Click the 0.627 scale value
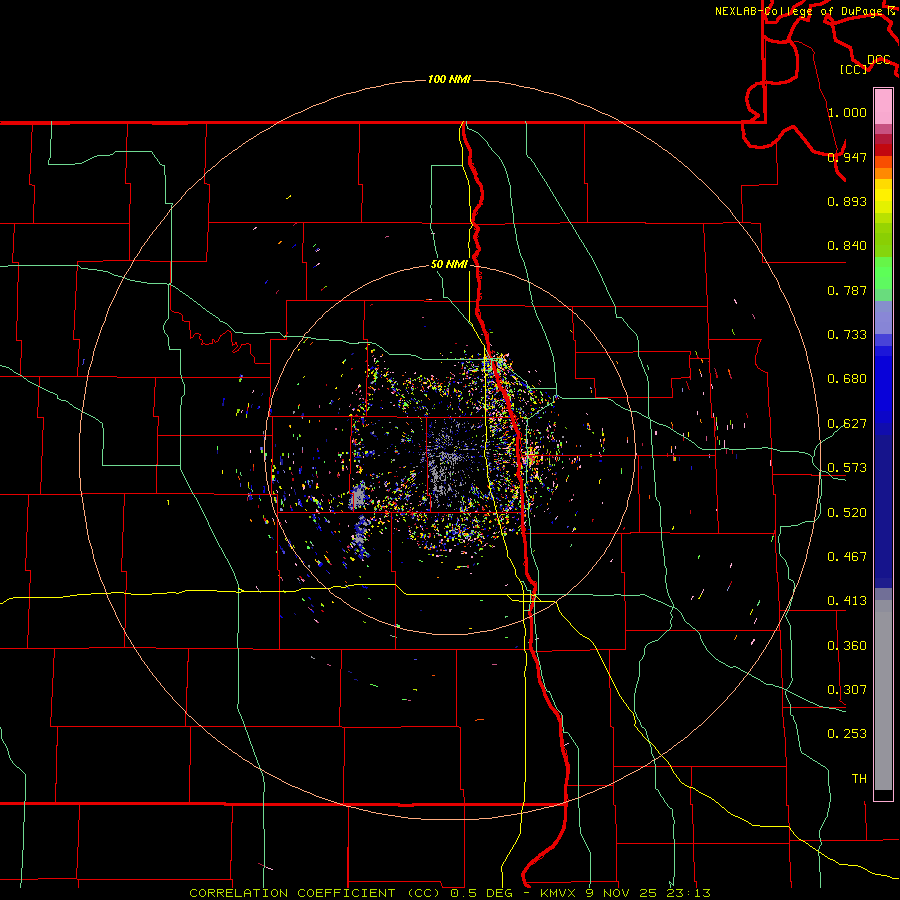The width and height of the screenshot is (900, 900). pos(847,423)
